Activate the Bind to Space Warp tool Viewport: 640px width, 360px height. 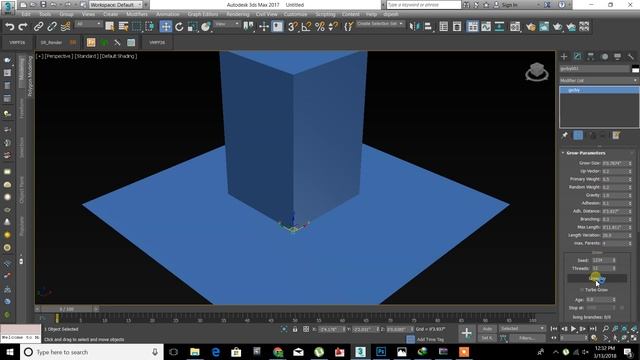(x=65, y=27)
